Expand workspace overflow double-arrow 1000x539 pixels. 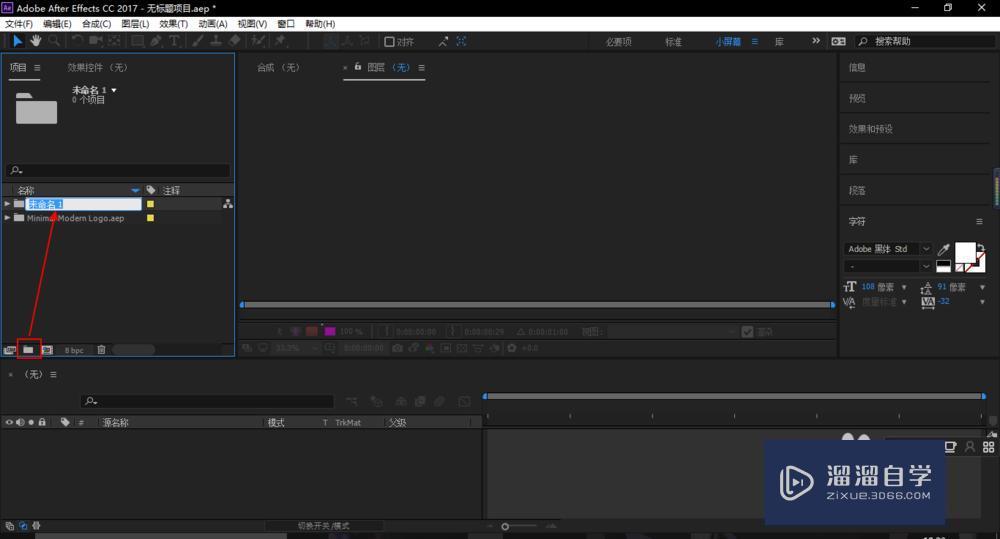(816, 41)
